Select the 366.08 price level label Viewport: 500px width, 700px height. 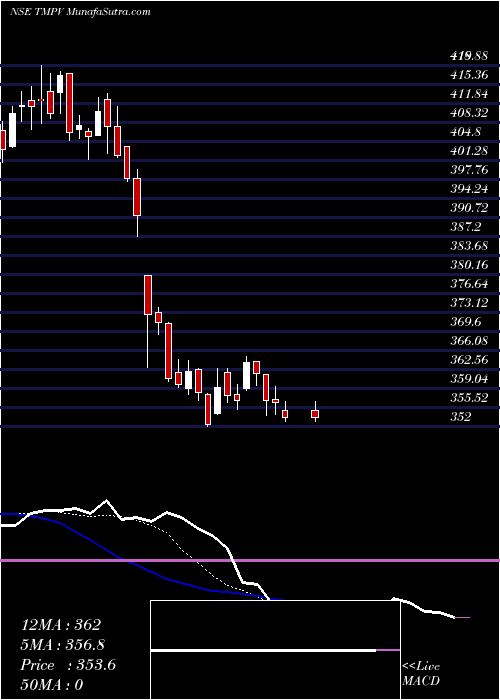coord(468,341)
